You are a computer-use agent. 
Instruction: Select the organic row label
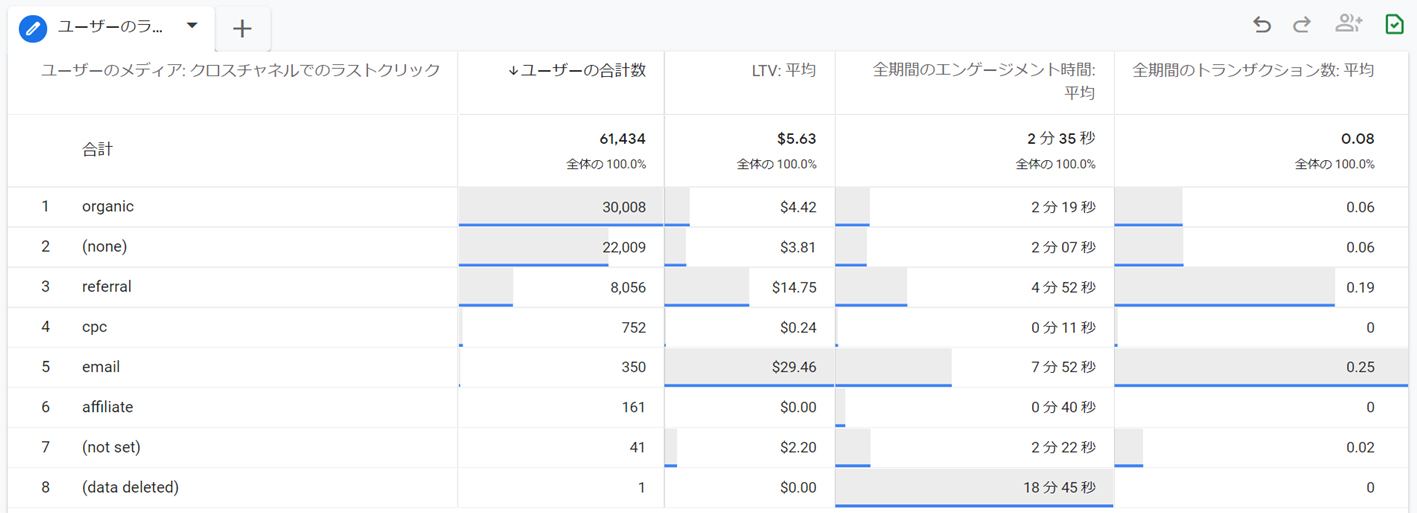click(108, 207)
